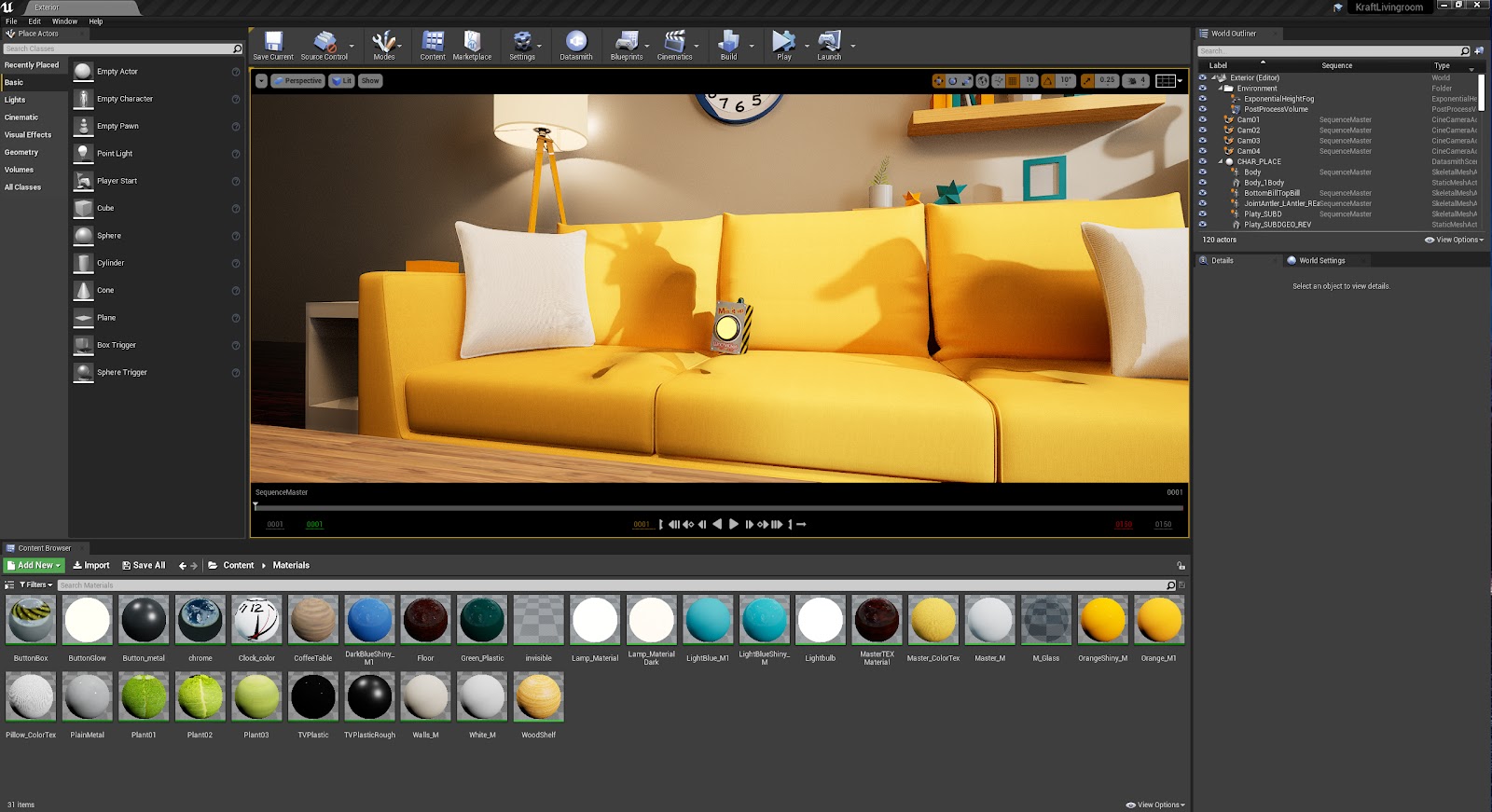This screenshot has width=1492, height=812.
Task: Click the sequencer timeline scrub bar
Action: click(x=718, y=508)
